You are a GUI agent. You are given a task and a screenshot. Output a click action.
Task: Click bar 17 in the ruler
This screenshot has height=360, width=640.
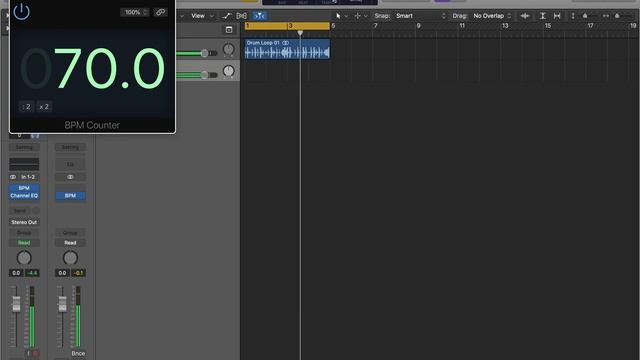(x=590, y=26)
